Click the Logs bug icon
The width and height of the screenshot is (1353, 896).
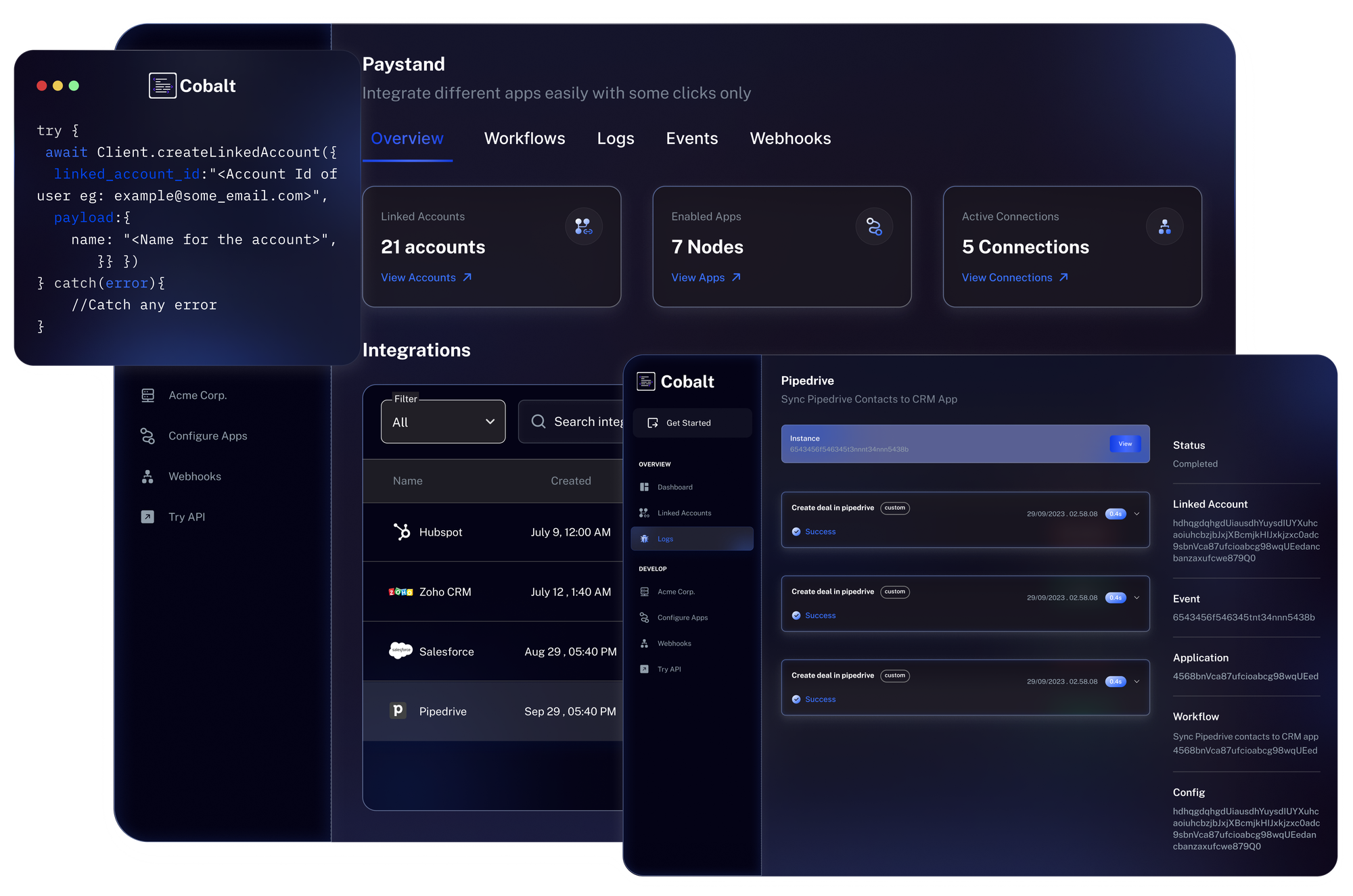coord(644,539)
